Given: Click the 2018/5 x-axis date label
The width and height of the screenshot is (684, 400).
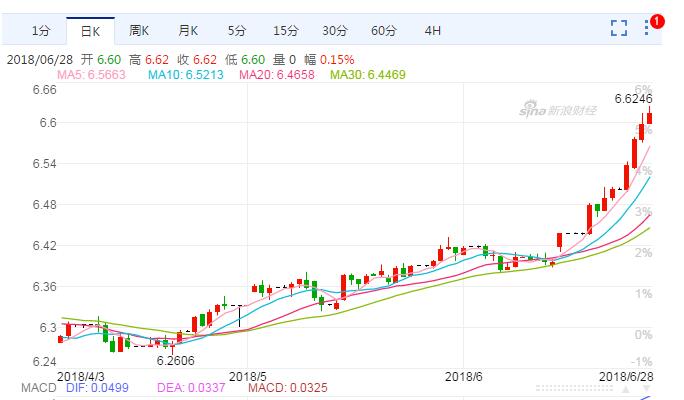Looking at the screenshot, I should point(247,376).
